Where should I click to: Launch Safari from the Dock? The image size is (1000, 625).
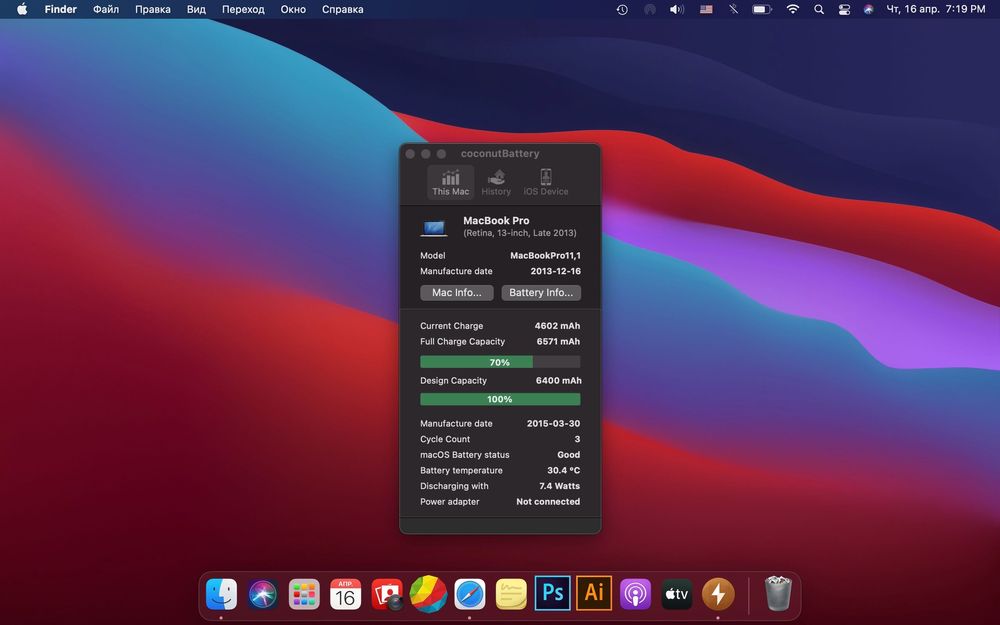coord(470,594)
